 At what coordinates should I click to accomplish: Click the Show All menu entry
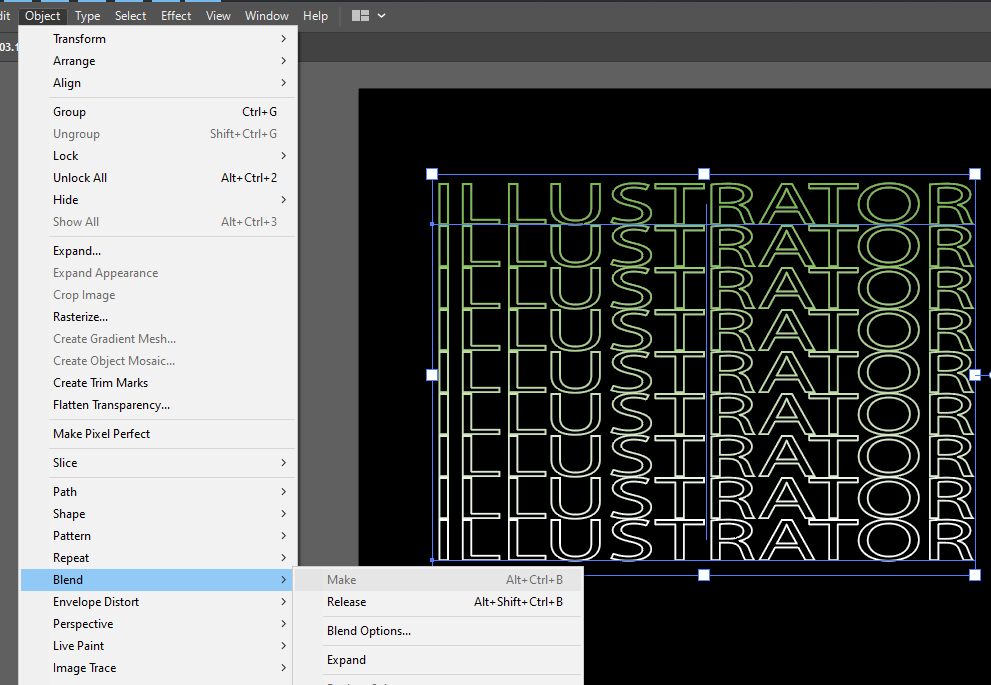coord(157,222)
